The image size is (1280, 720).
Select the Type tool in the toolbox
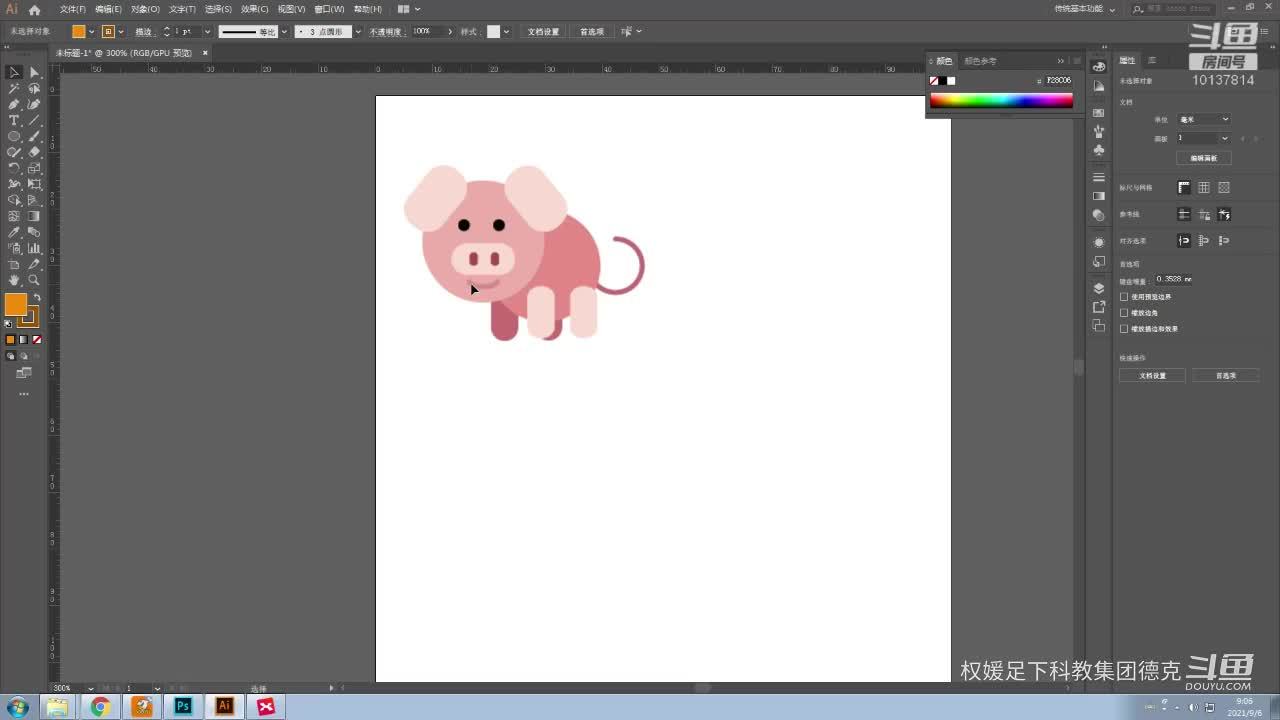(14, 120)
